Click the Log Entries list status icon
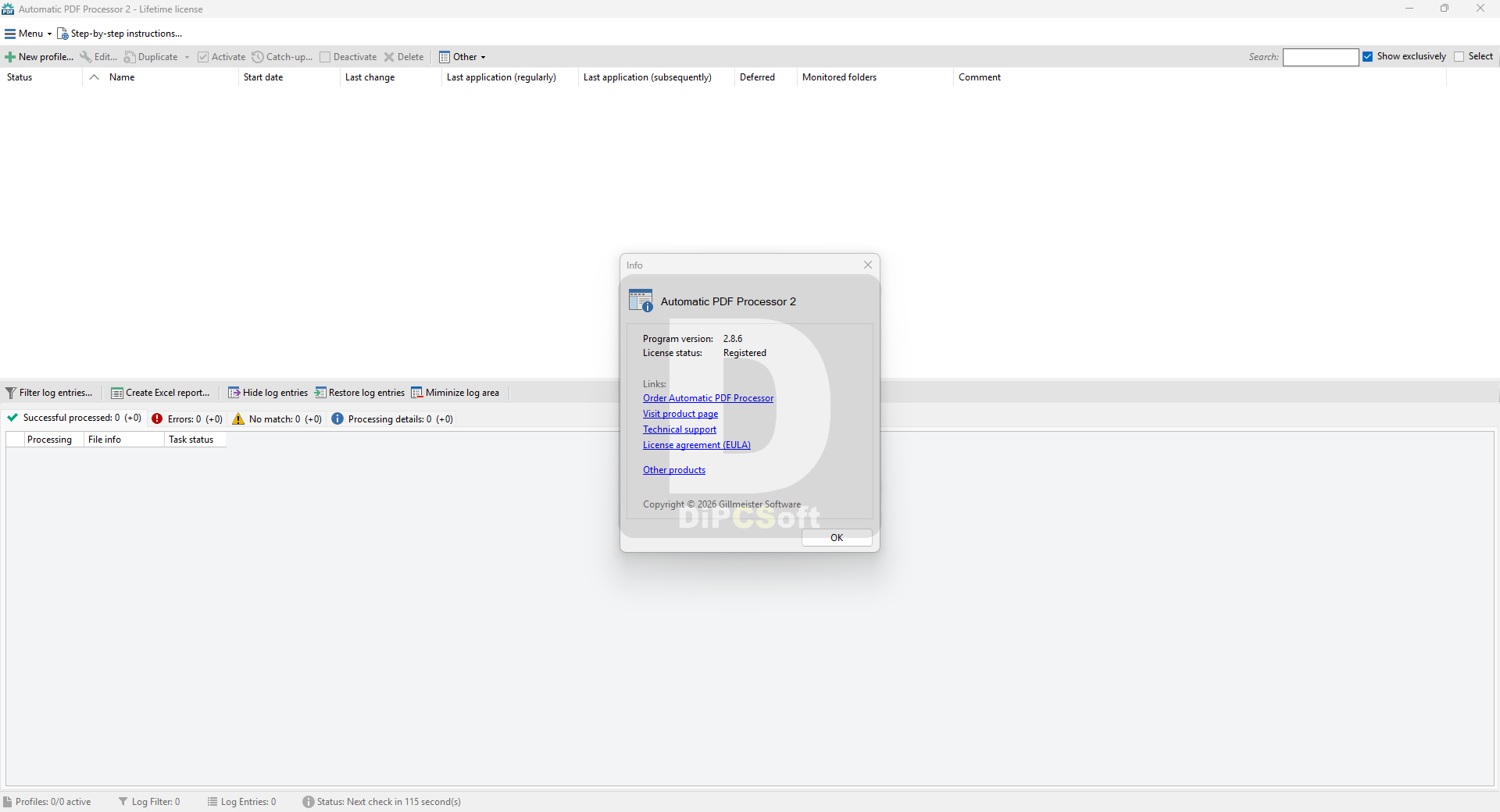This screenshot has width=1500, height=812. click(212, 802)
